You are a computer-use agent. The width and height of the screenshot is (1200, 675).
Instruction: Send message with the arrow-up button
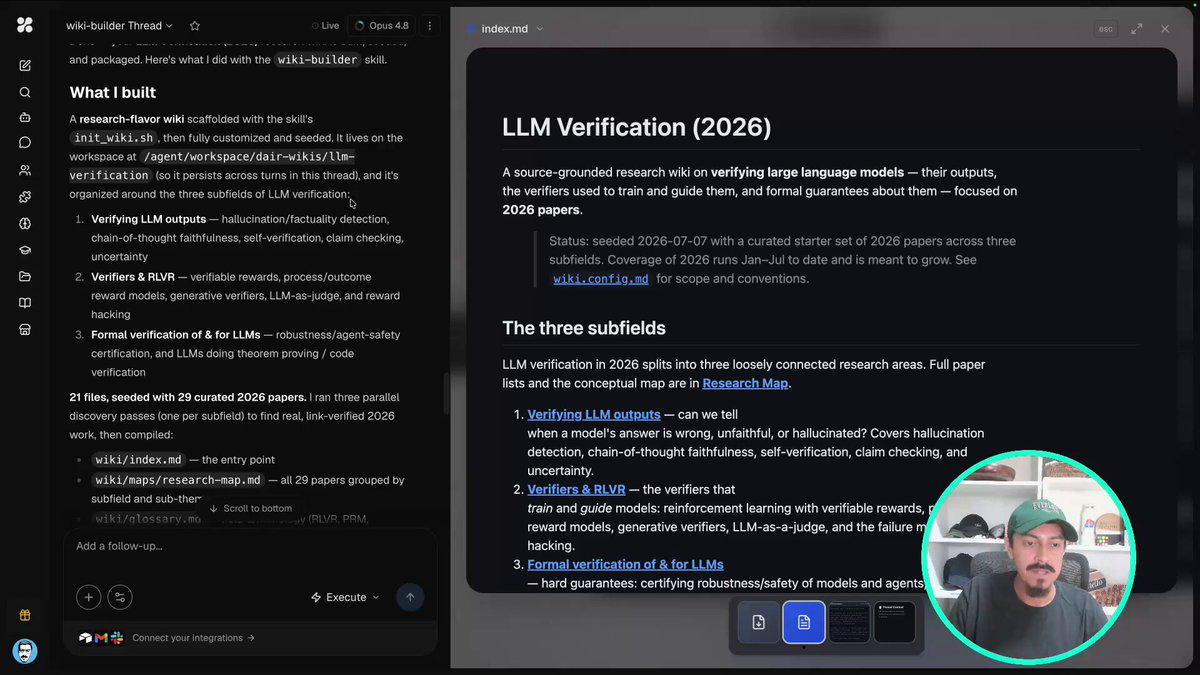[x=410, y=597]
